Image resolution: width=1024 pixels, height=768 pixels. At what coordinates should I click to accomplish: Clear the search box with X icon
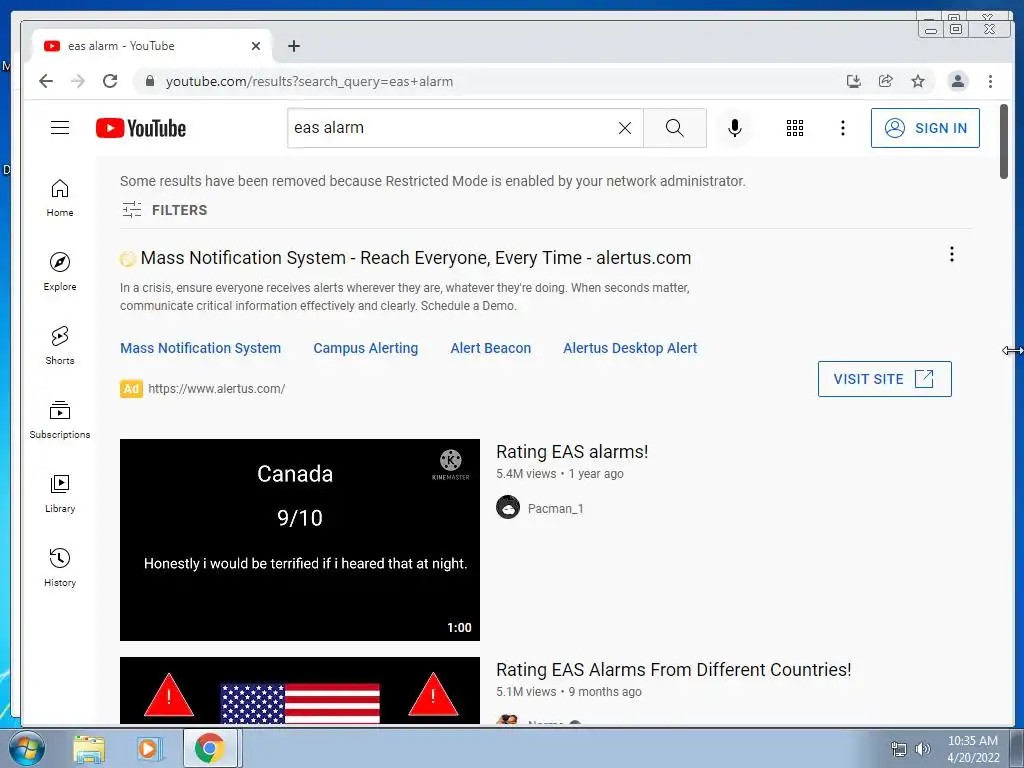[x=625, y=128]
